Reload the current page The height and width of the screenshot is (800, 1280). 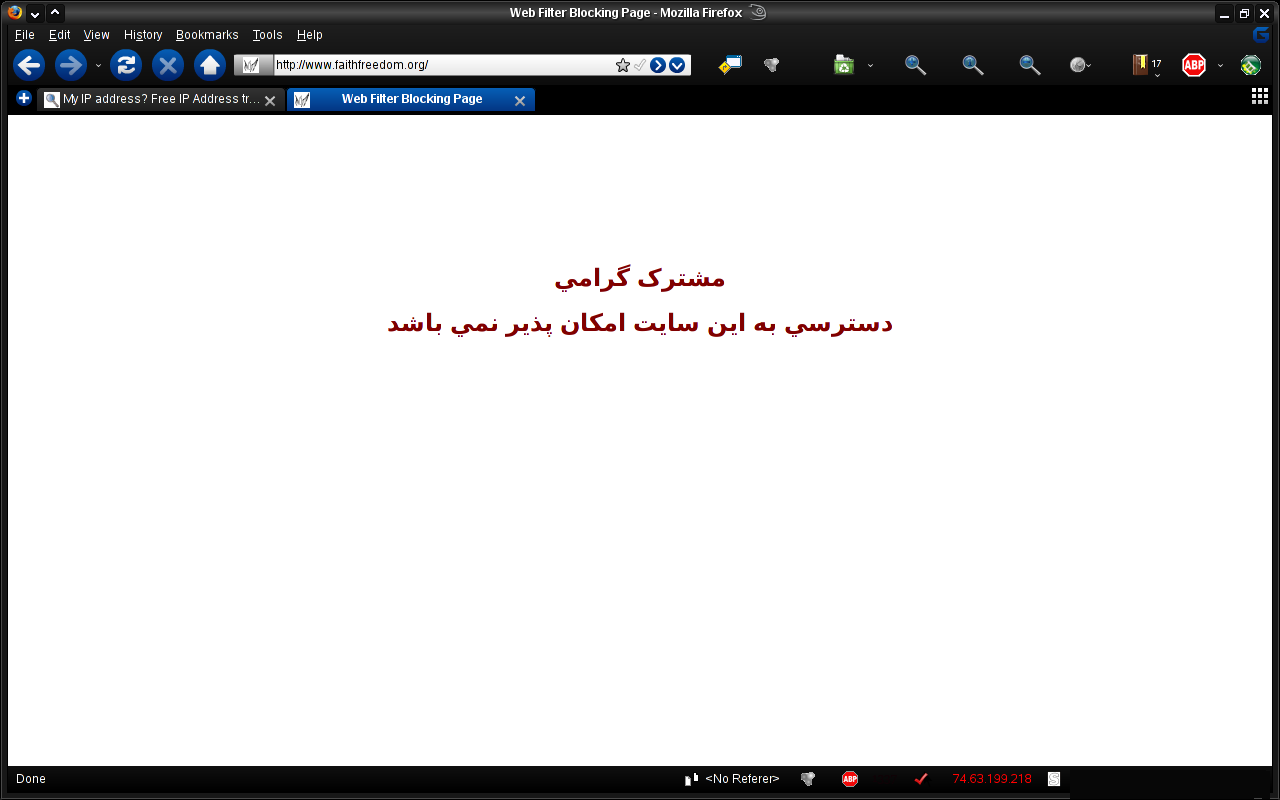pos(126,65)
